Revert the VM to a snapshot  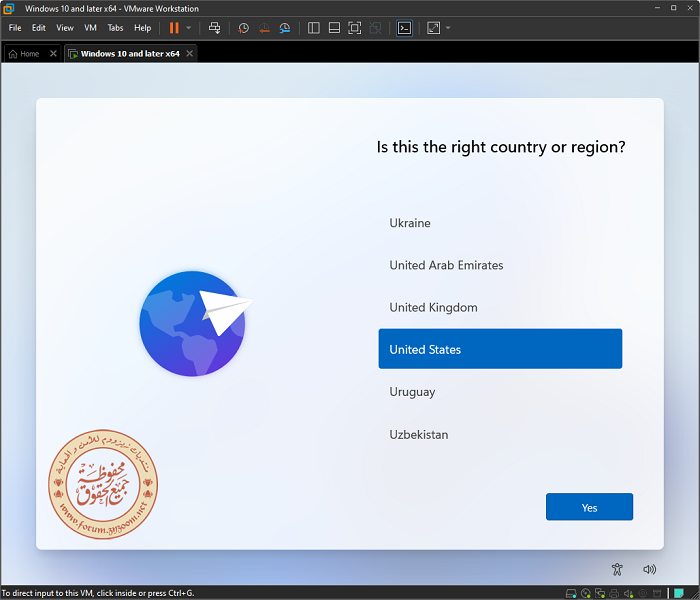click(x=264, y=28)
